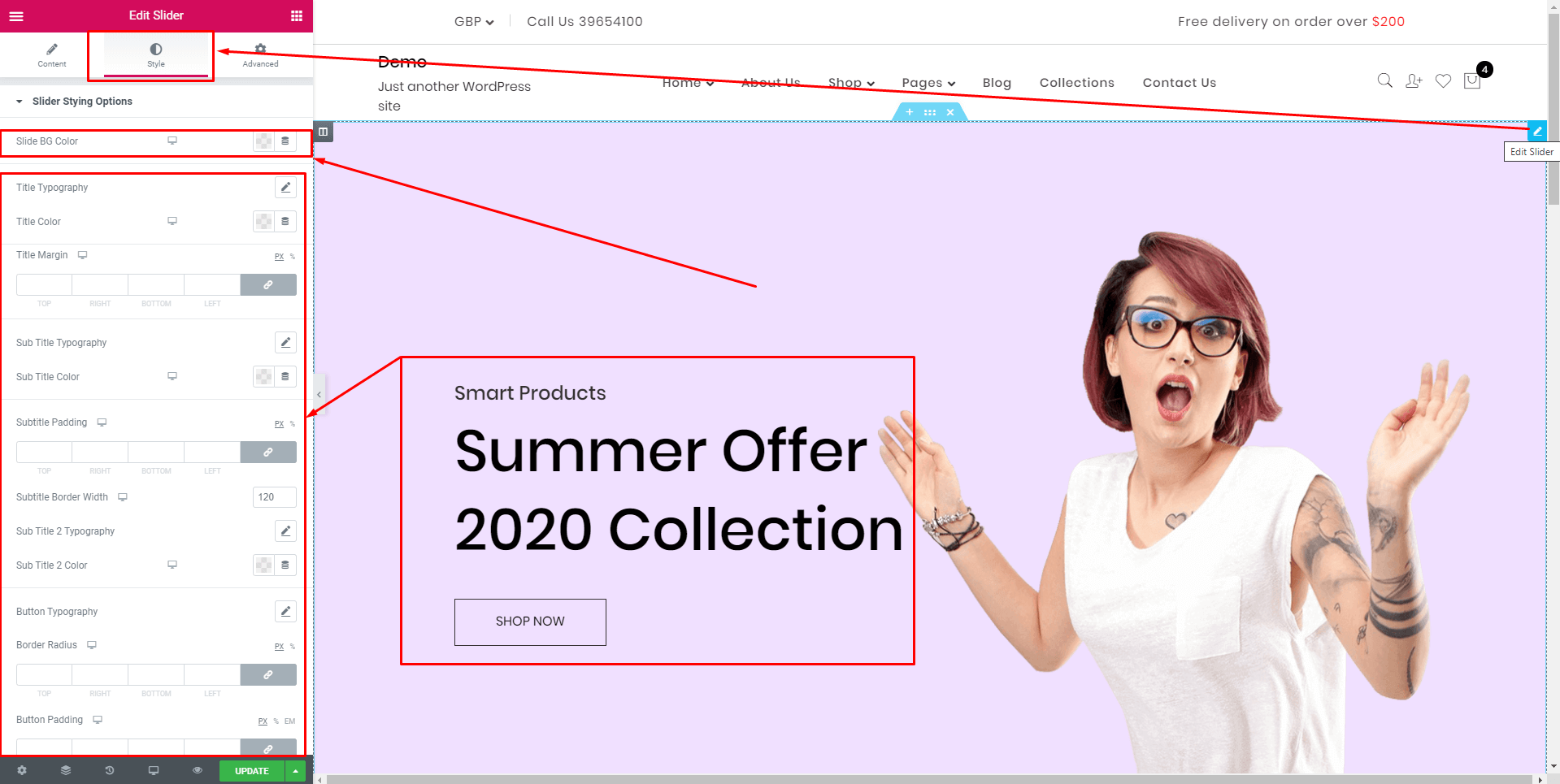The height and width of the screenshot is (784, 1560).
Task: Open the Elementor hamburger menu
Action: [x=16, y=15]
